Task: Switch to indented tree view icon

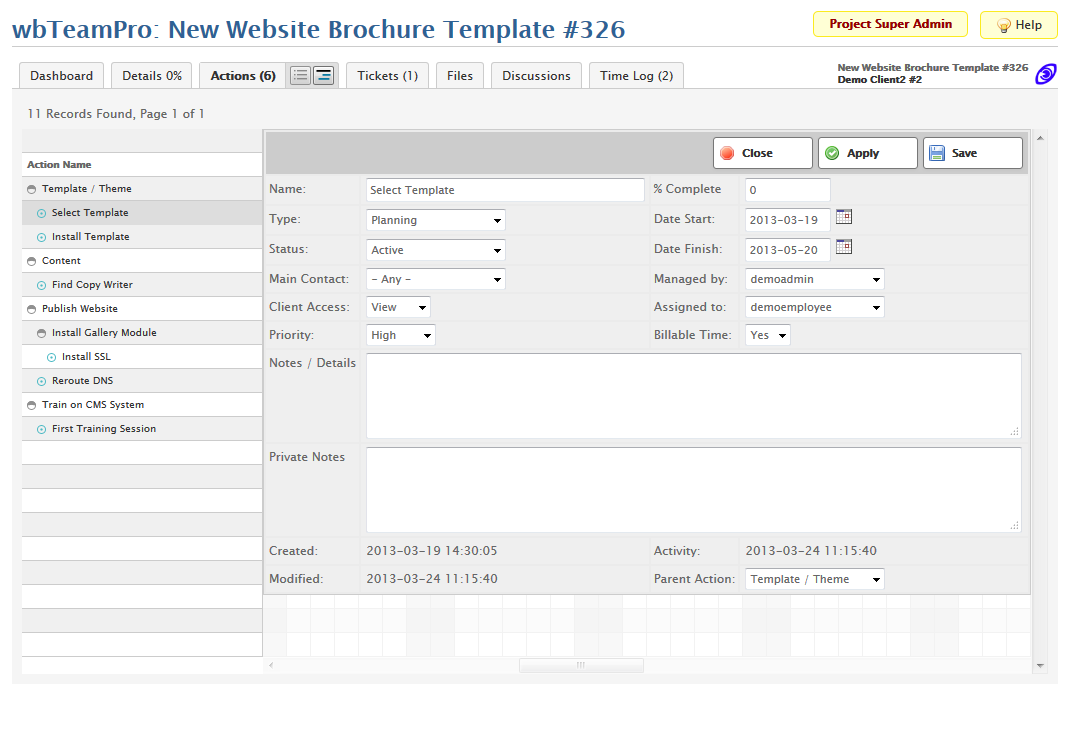Action: (323, 76)
